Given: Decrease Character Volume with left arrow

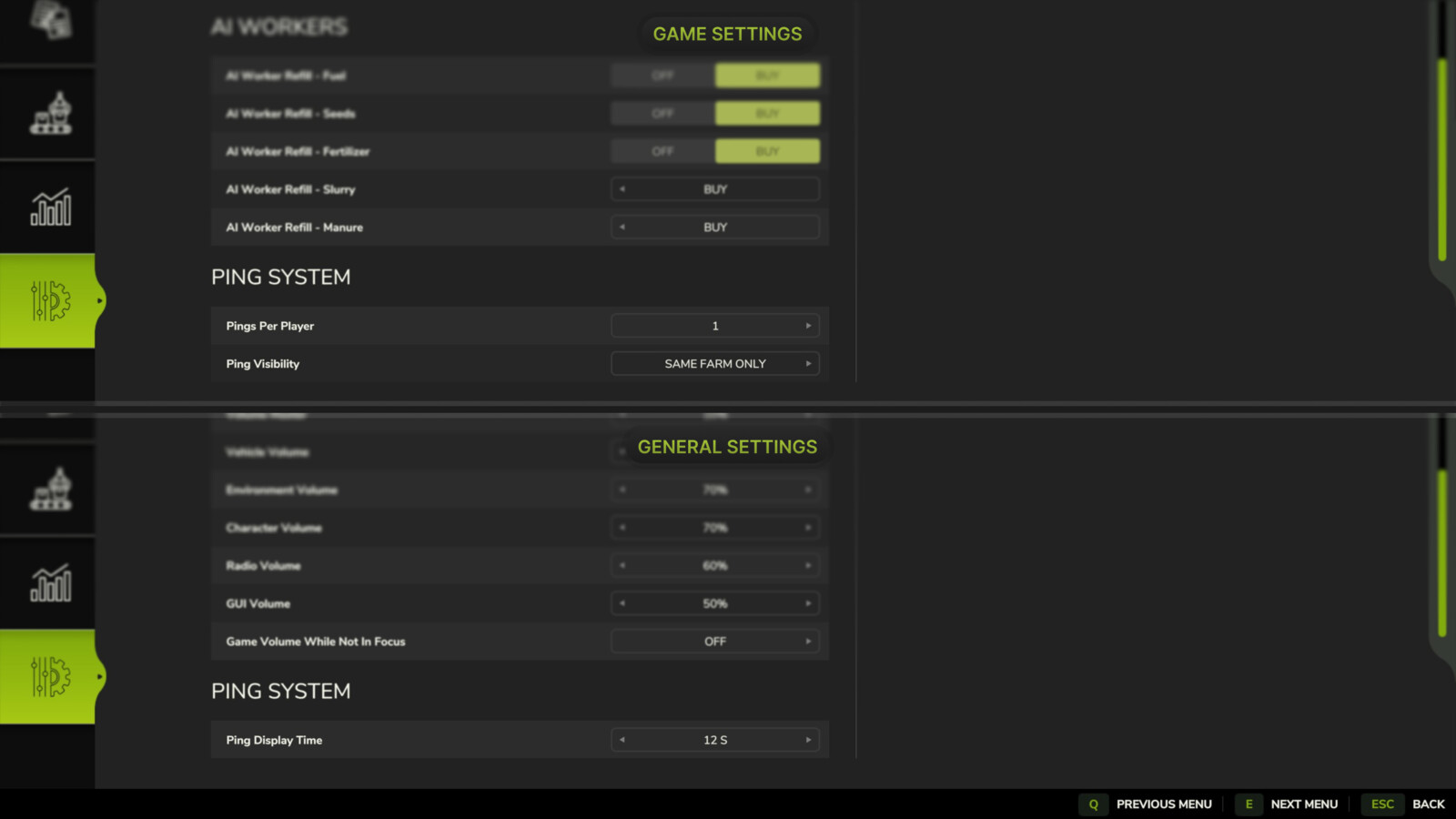Looking at the screenshot, I should (x=622, y=528).
